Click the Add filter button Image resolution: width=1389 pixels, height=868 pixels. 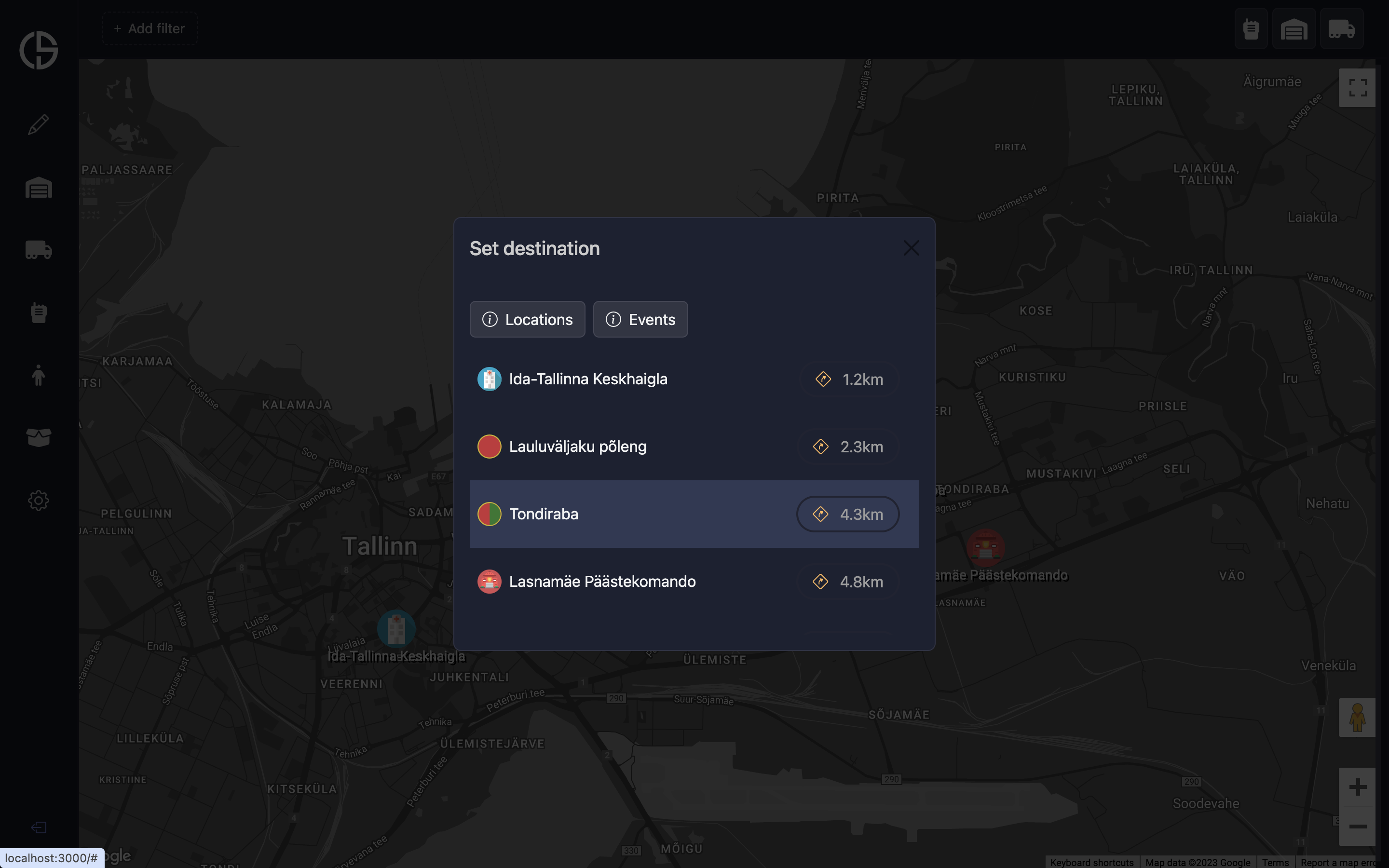click(150, 29)
